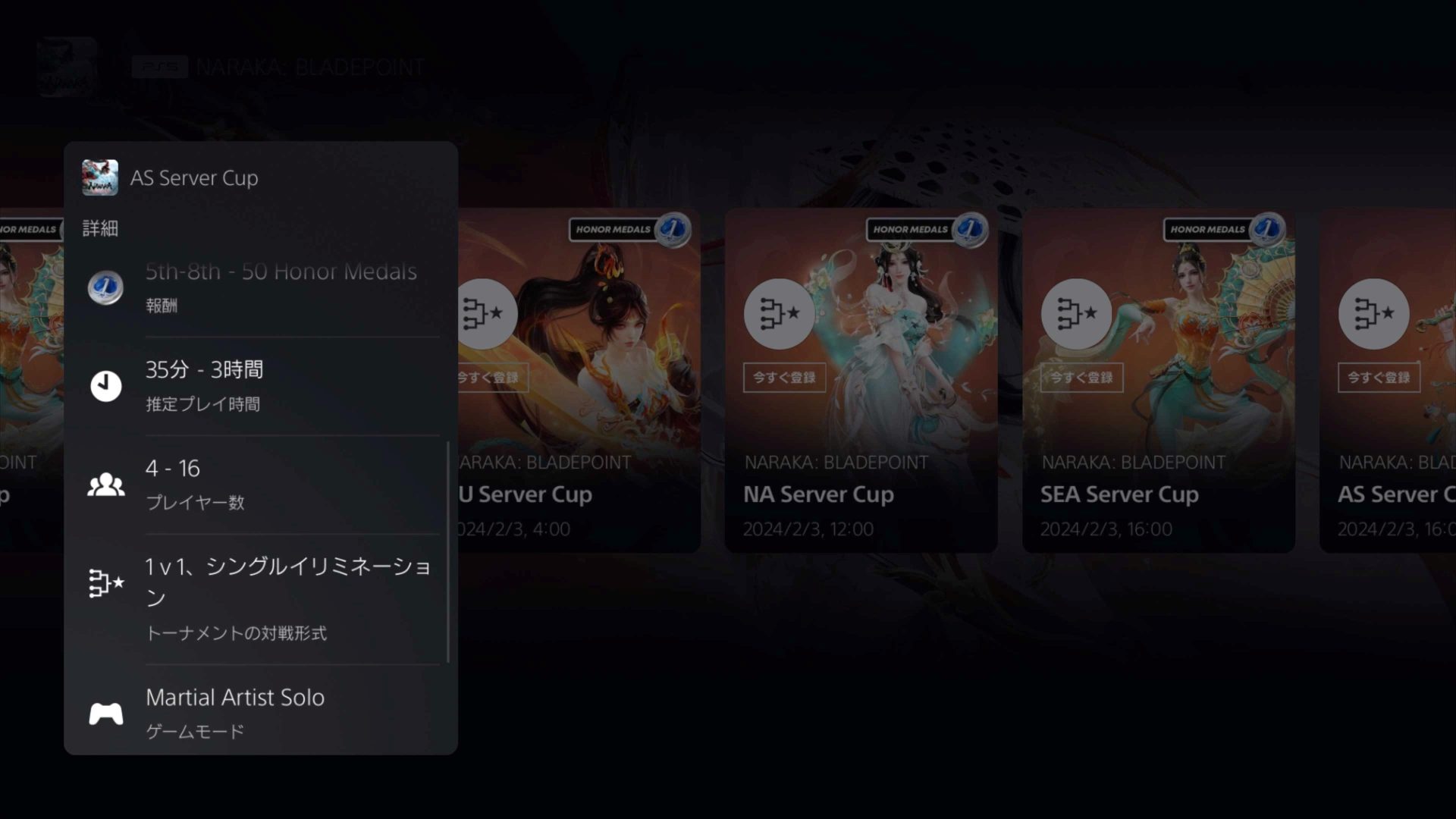Click the NARAKA game icon beside AS Server Cup
The width and height of the screenshot is (1456, 819).
(100, 177)
